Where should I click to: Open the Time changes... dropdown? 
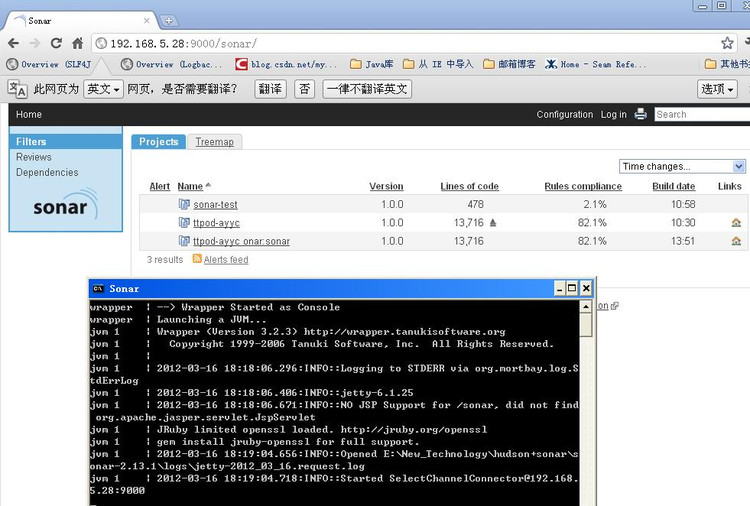pos(683,166)
